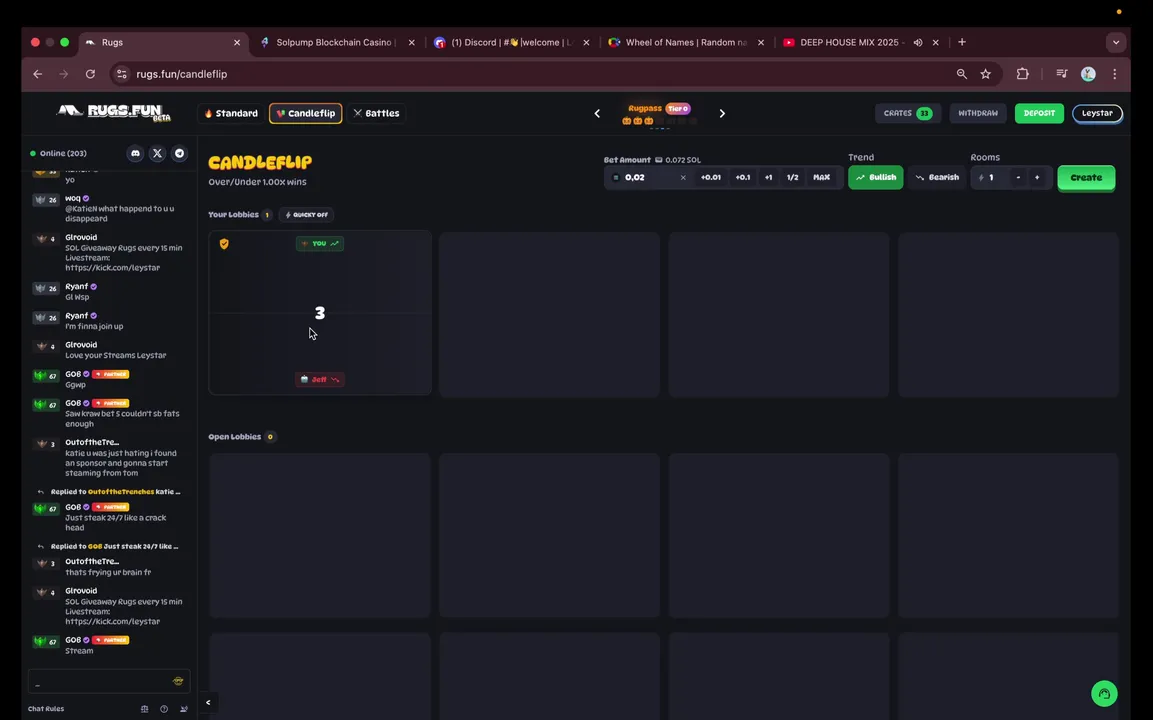The height and width of the screenshot is (720, 1153).
Task: Open a new browser tab
Action: point(962,42)
